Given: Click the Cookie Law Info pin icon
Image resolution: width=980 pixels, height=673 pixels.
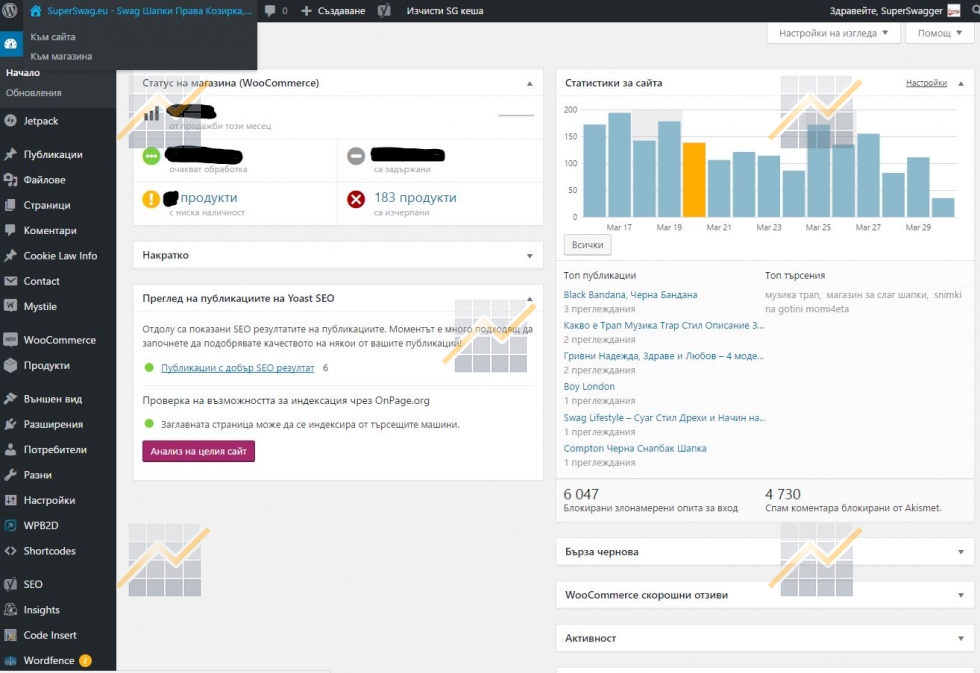Looking at the screenshot, I should (x=10, y=256).
